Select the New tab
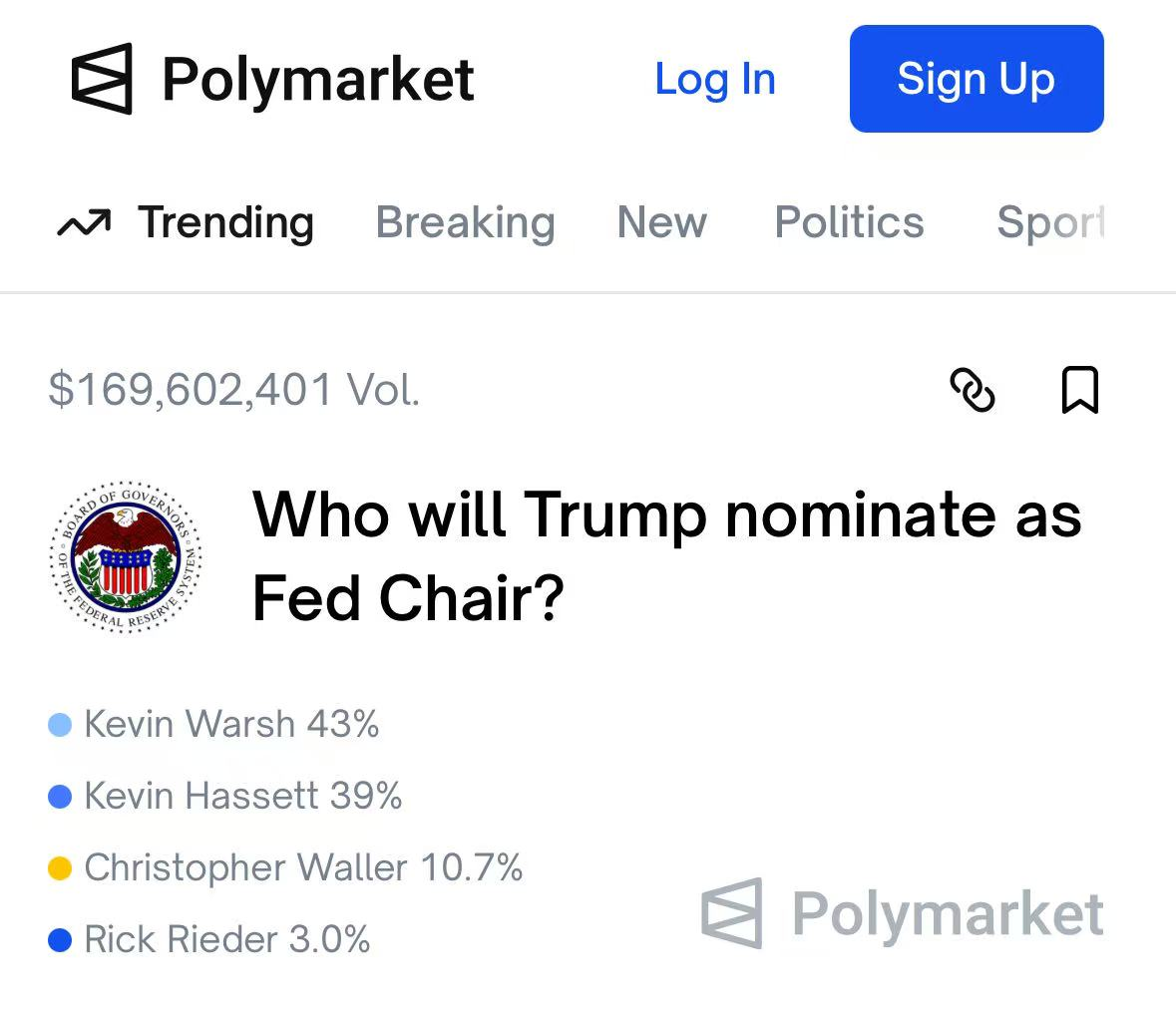 (661, 222)
